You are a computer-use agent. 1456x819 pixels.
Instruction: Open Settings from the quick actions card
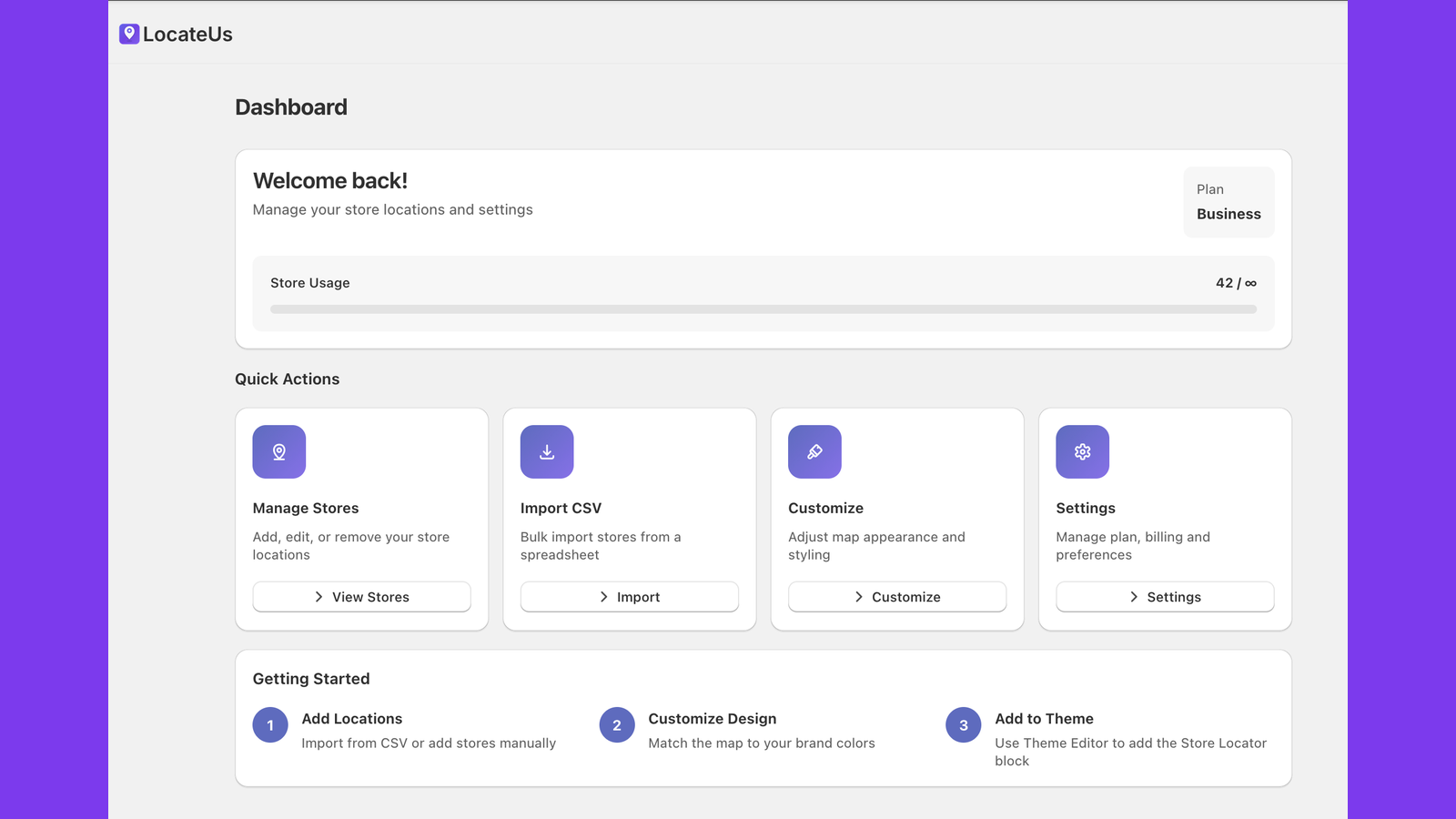pyautogui.click(x=1165, y=597)
